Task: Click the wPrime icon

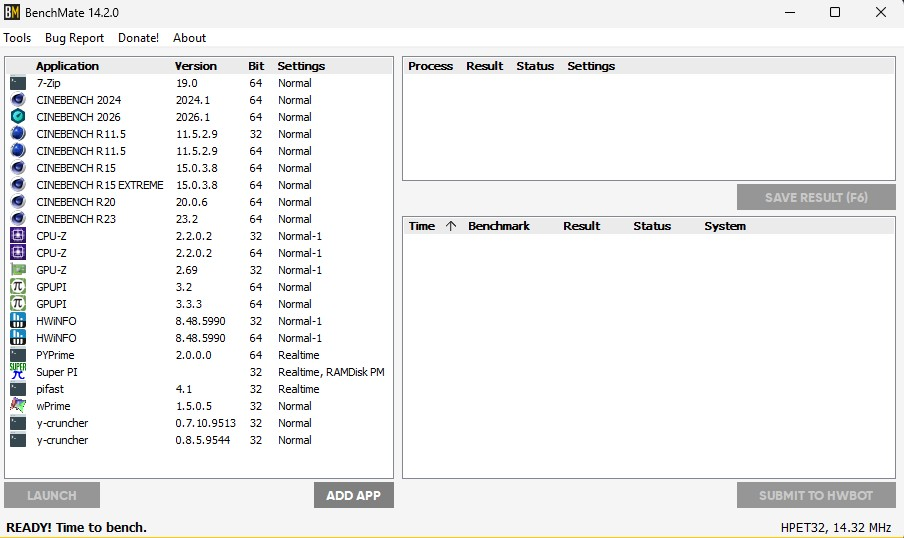Action: point(18,406)
